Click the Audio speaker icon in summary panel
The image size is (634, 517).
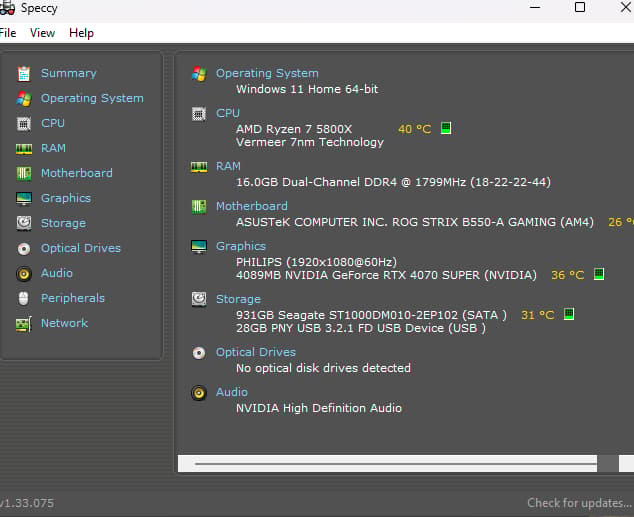199,393
